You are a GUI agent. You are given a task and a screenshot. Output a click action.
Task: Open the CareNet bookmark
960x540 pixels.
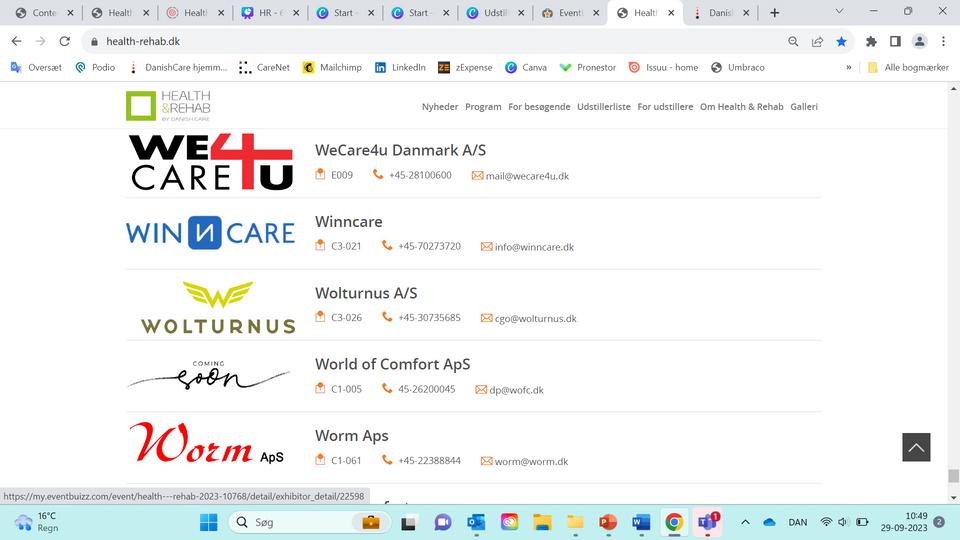(x=264, y=67)
